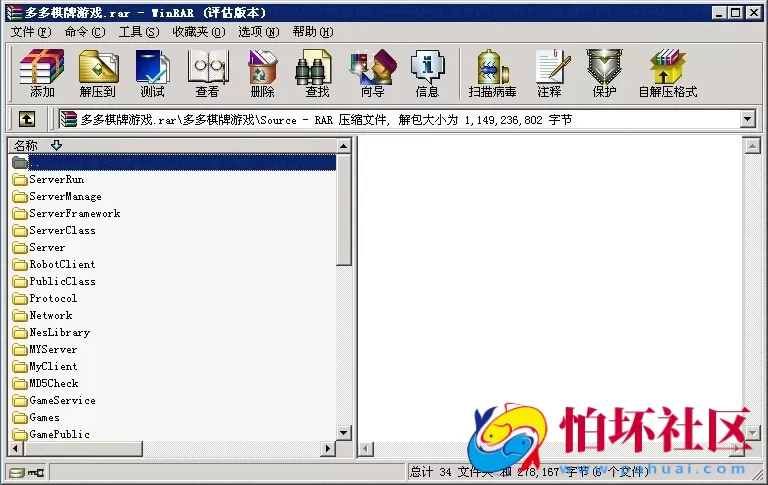Click the 删除 (Delete) toolbar icon

point(262,73)
